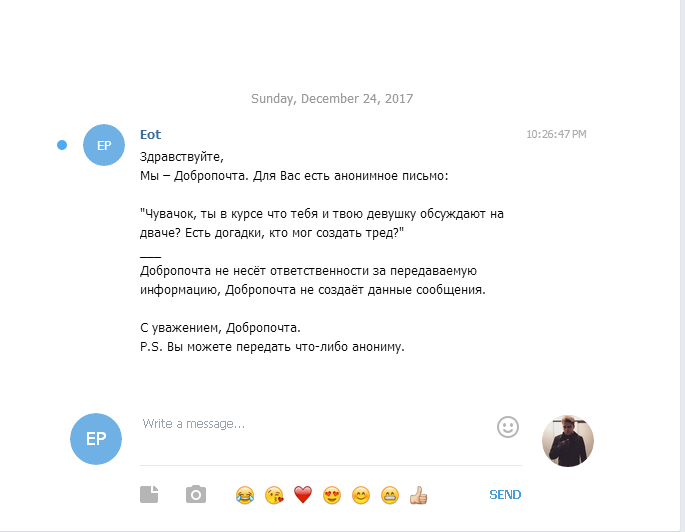Open the emoji picker smiley icon
The image size is (685, 532).
508,427
